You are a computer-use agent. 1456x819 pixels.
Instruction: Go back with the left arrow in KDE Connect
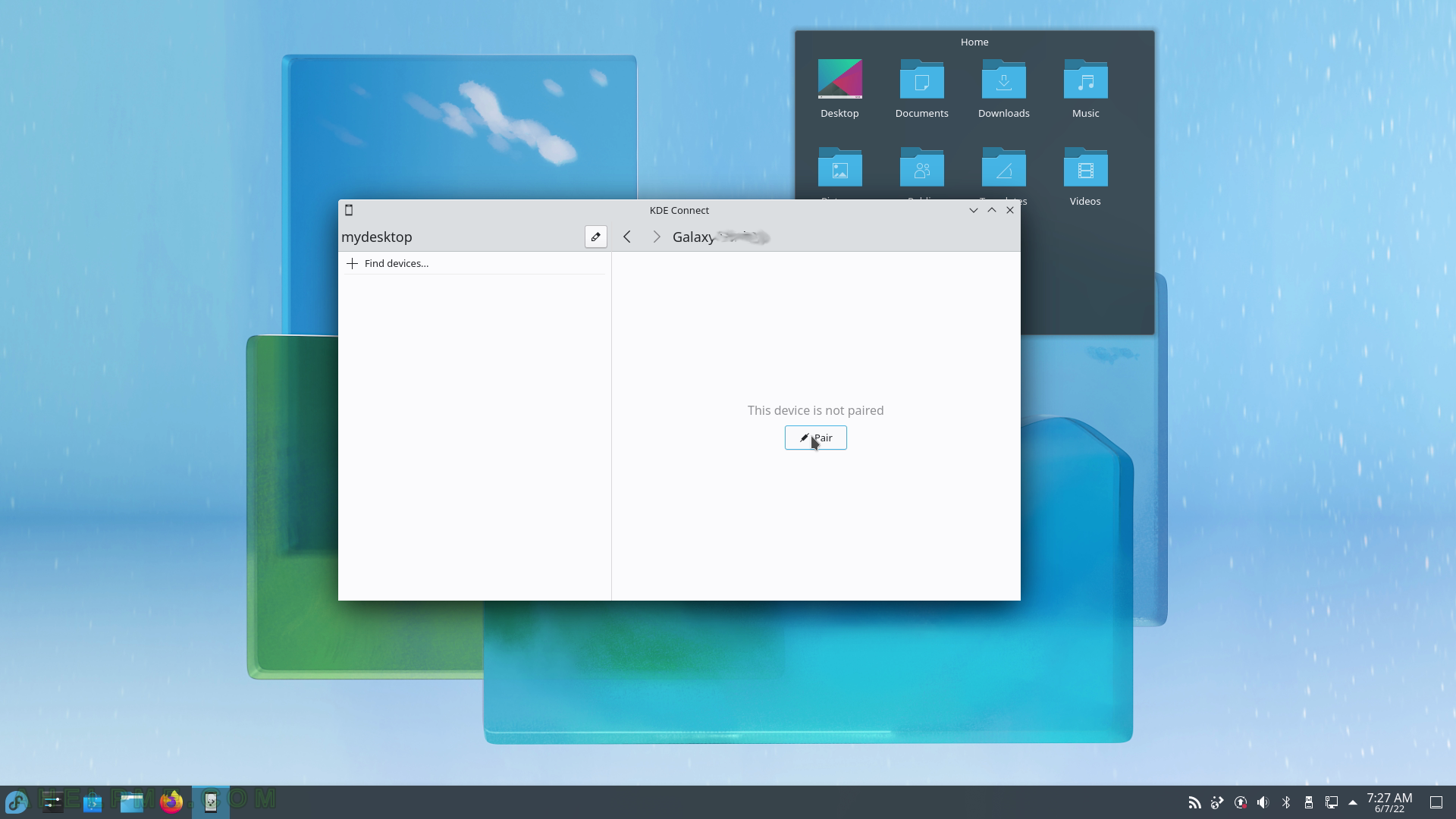[627, 237]
